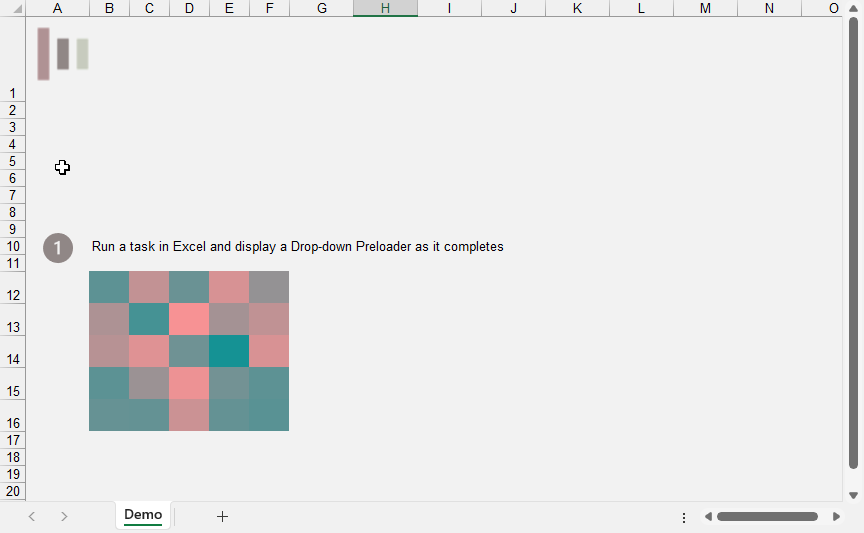The height and width of the screenshot is (533, 864).
Task: Add a new sheet with plus icon
Action: (x=222, y=516)
